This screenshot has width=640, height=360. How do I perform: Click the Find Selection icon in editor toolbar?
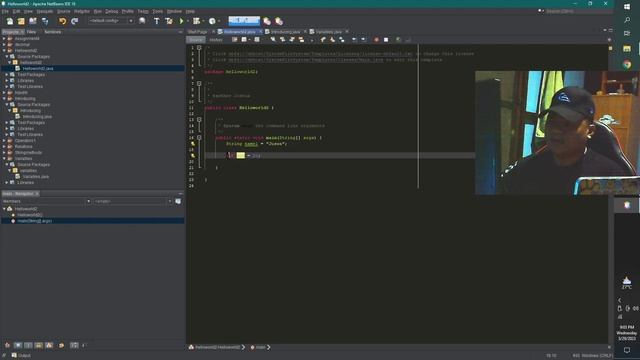273,40
